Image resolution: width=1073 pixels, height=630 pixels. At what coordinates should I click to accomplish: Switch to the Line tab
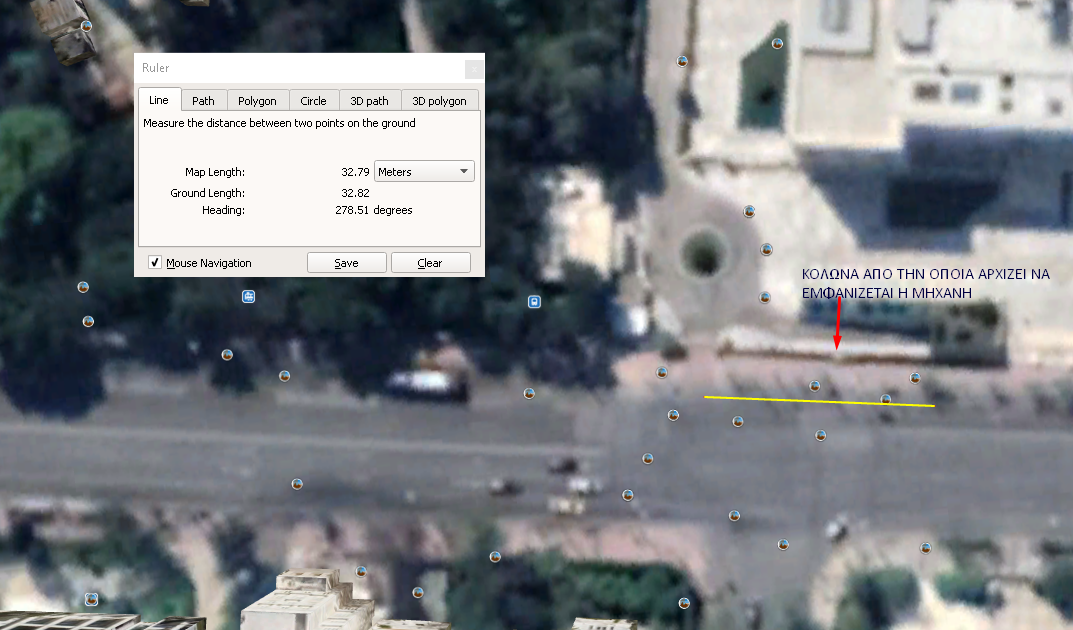(x=159, y=100)
